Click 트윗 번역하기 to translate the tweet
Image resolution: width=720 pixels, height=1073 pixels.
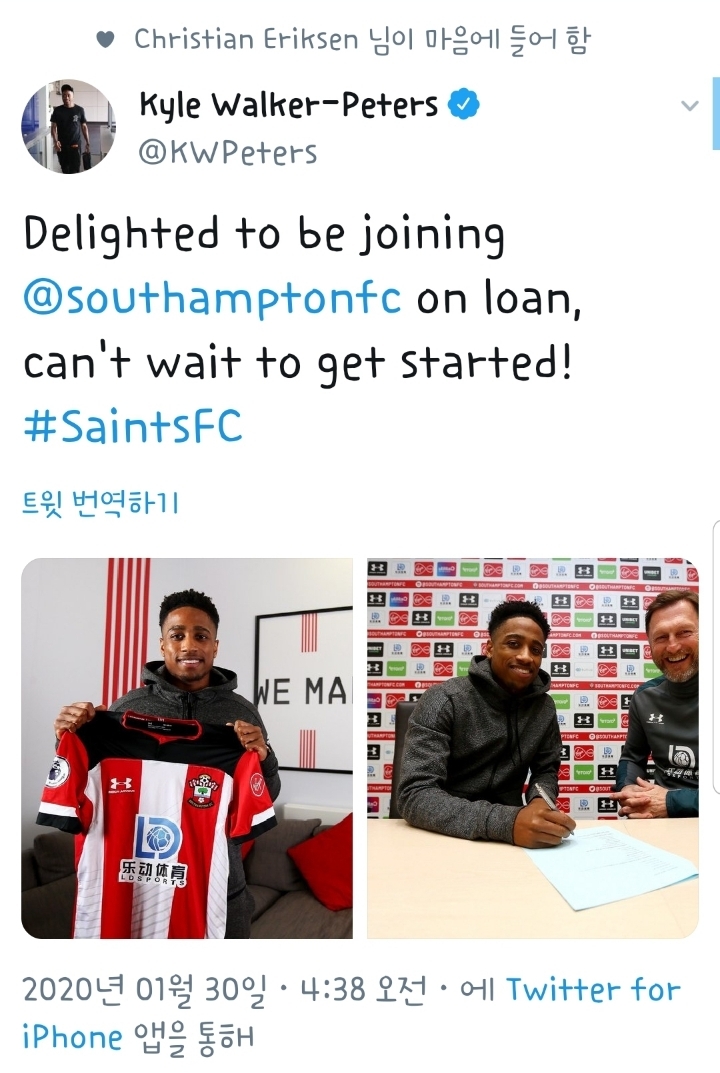tap(101, 504)
